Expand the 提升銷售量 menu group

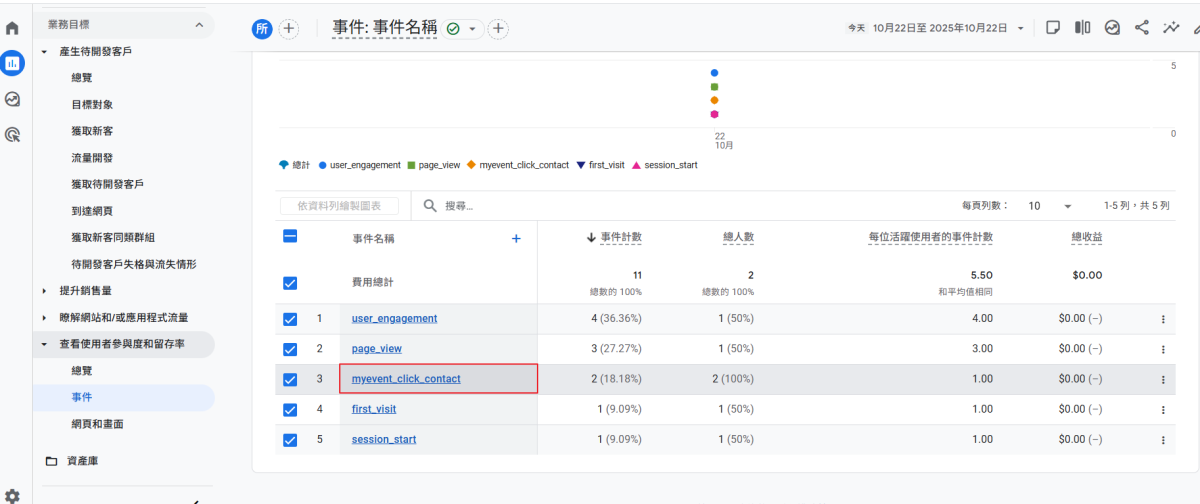click(x=44, y=291)
